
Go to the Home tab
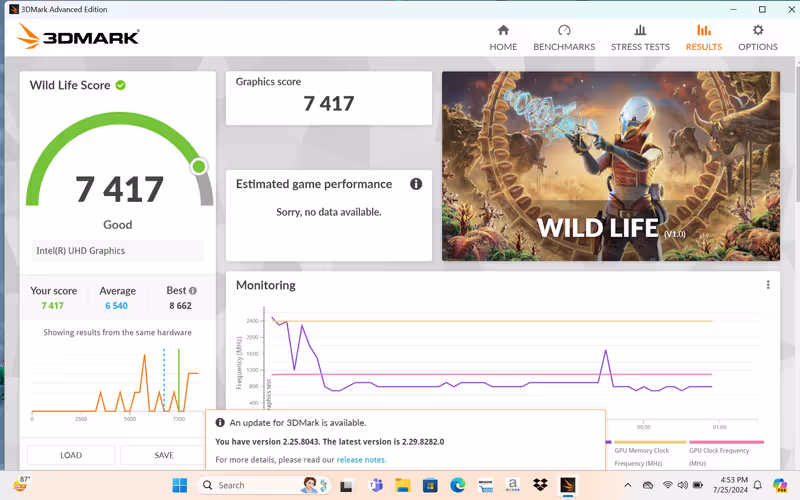click(503, 38)
